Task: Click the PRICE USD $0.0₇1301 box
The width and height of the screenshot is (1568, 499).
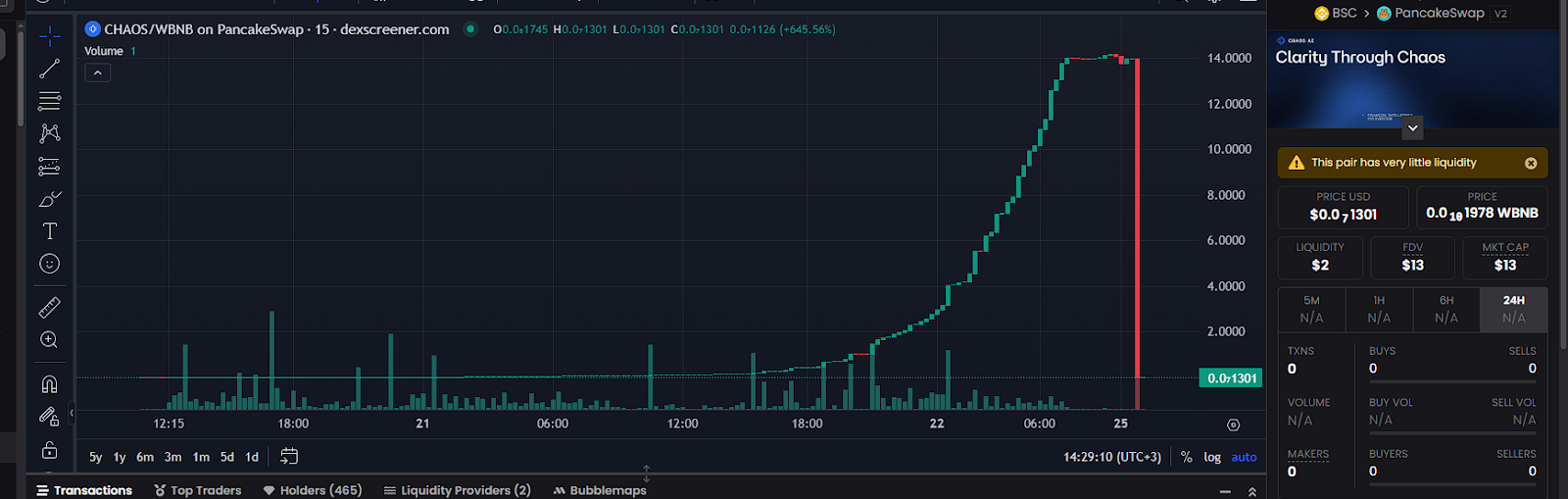Action: (x=1344, y=207)
